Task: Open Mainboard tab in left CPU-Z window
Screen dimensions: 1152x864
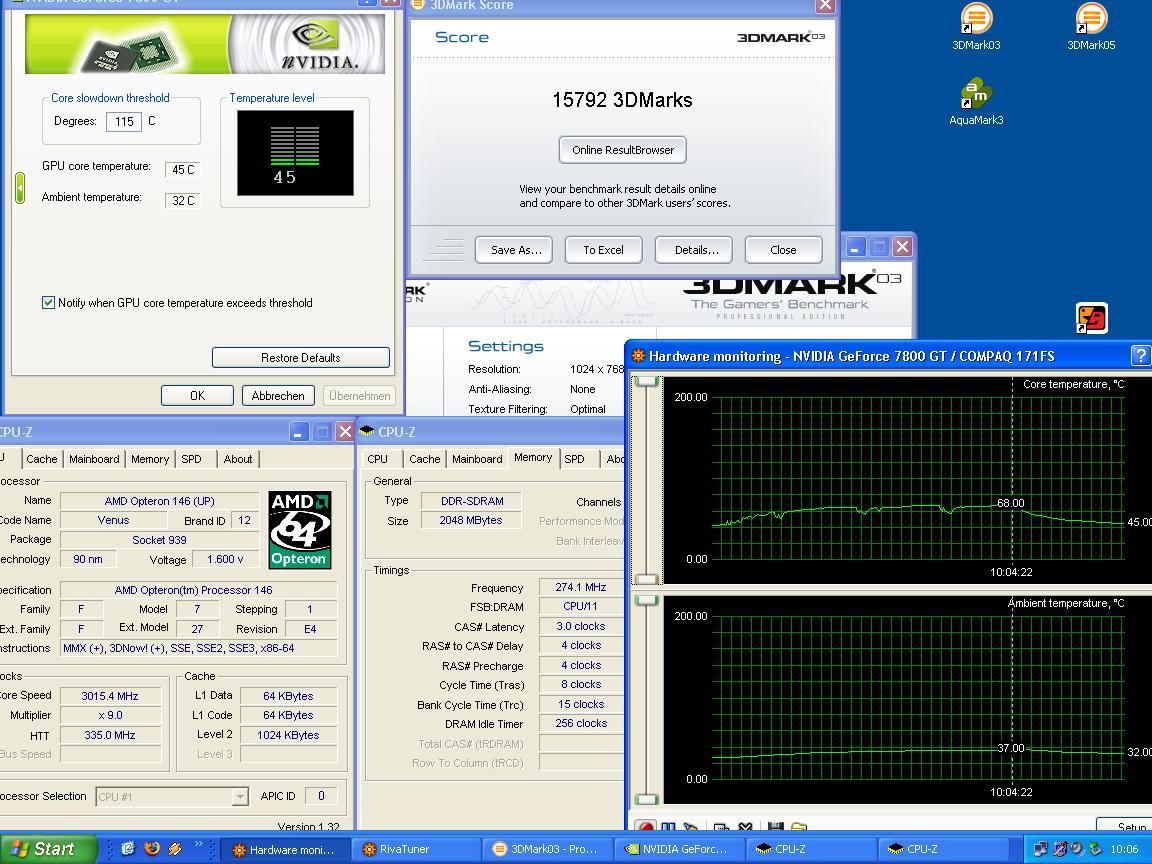Action: (94, 458)
